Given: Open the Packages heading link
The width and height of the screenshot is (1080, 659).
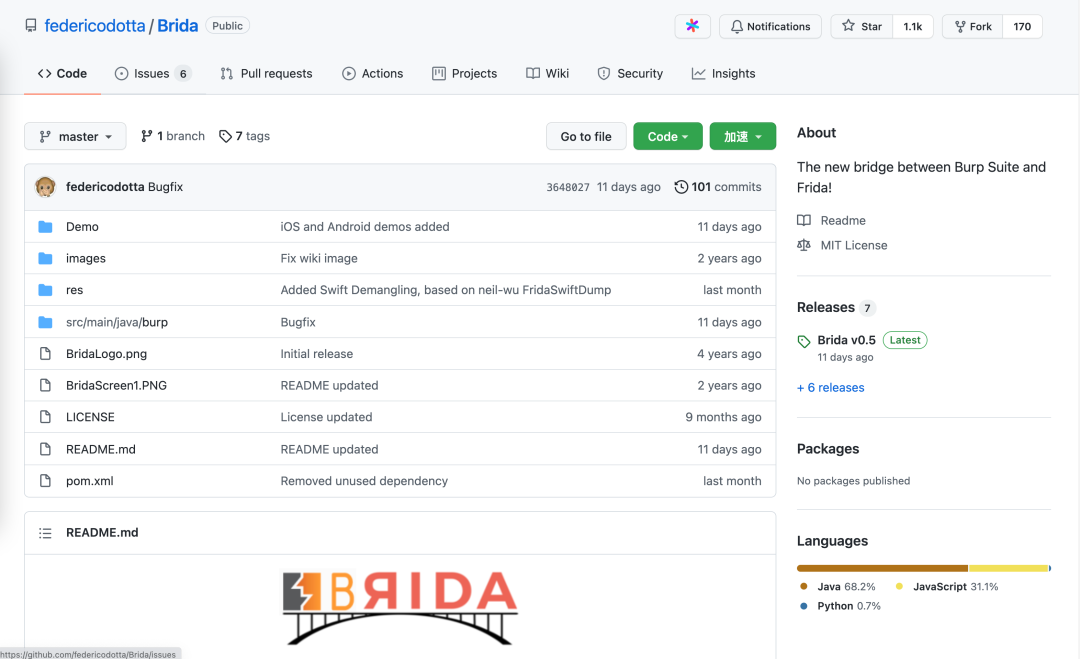Looking at the screenshot, I should pos(828,449).
